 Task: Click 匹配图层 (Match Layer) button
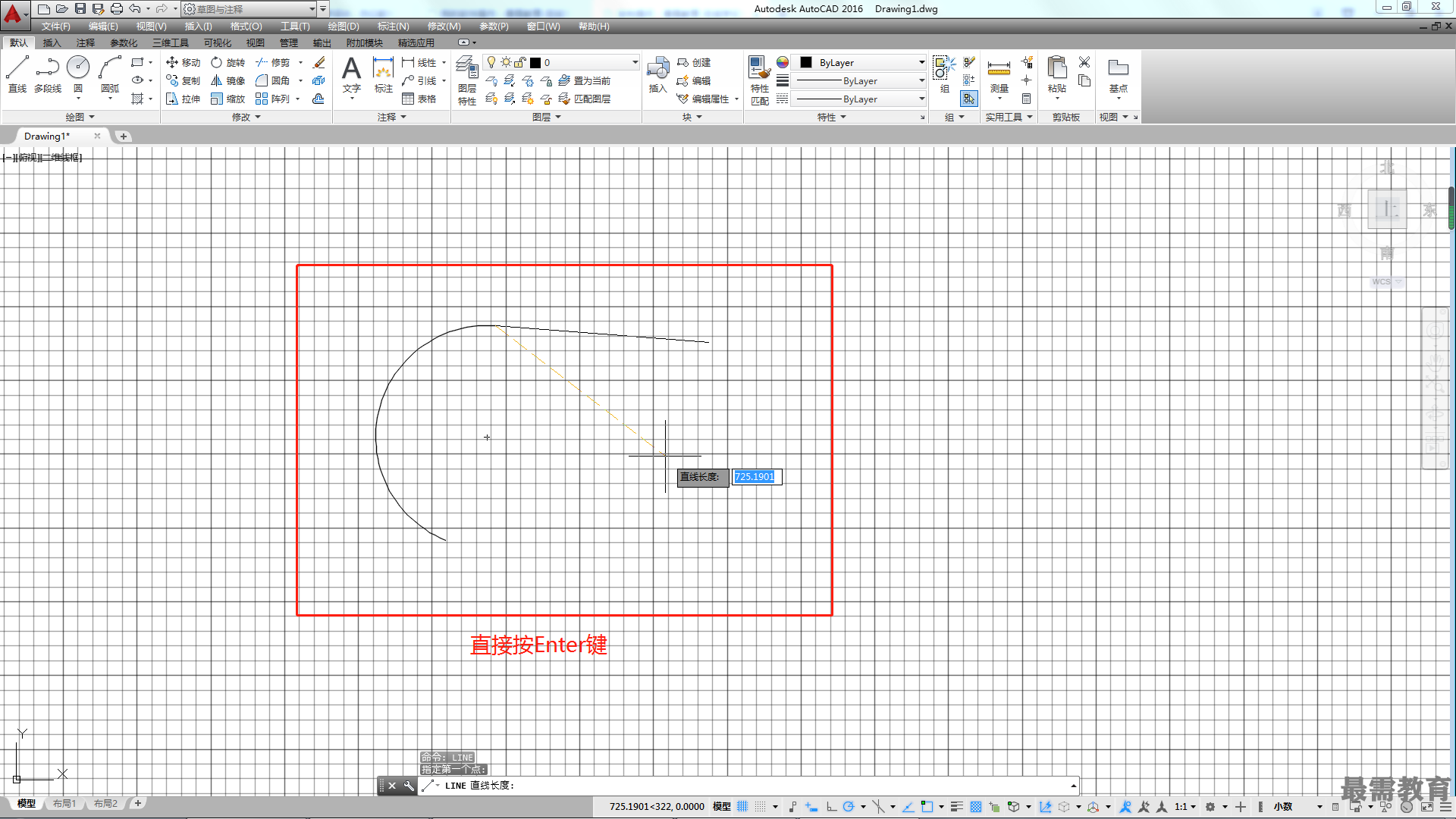coord(585,99)
